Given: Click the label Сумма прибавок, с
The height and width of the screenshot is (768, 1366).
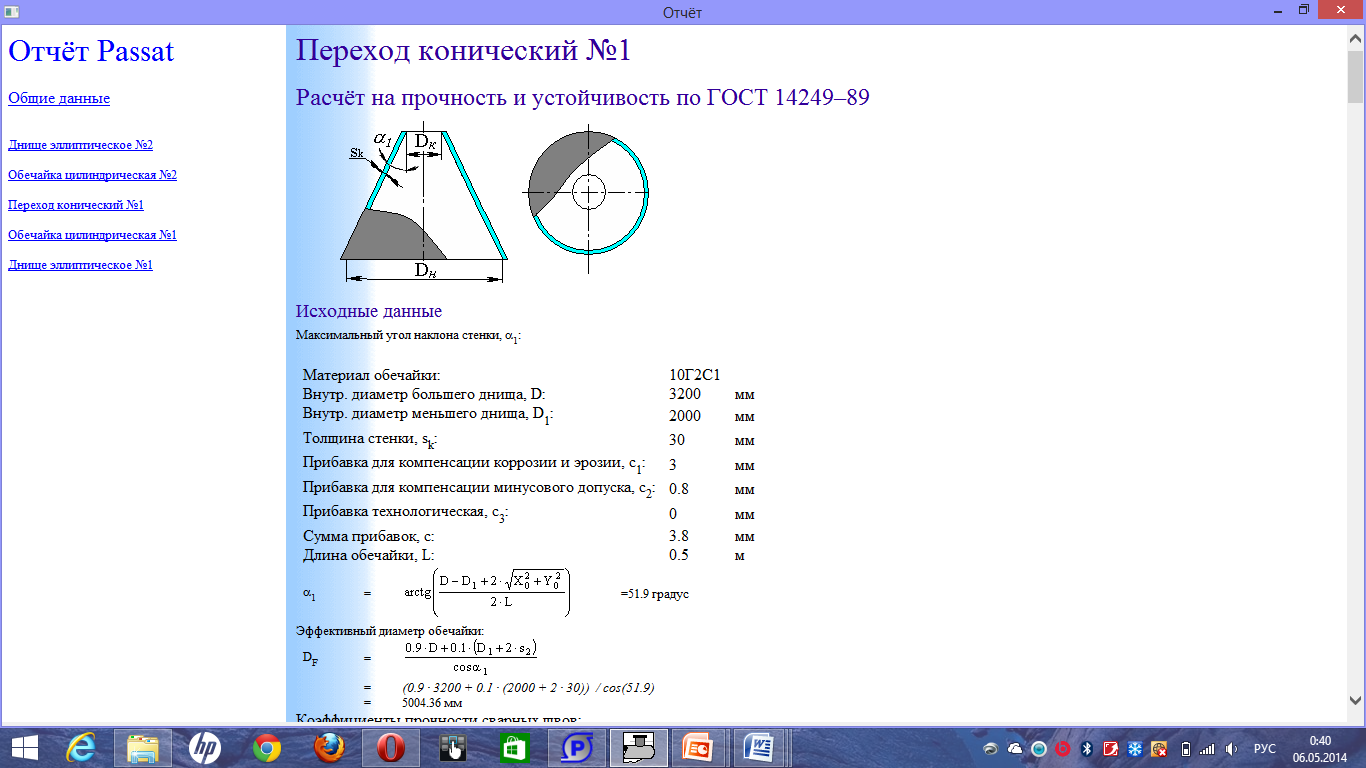Looking at the screenshot, I should (368, 536).
